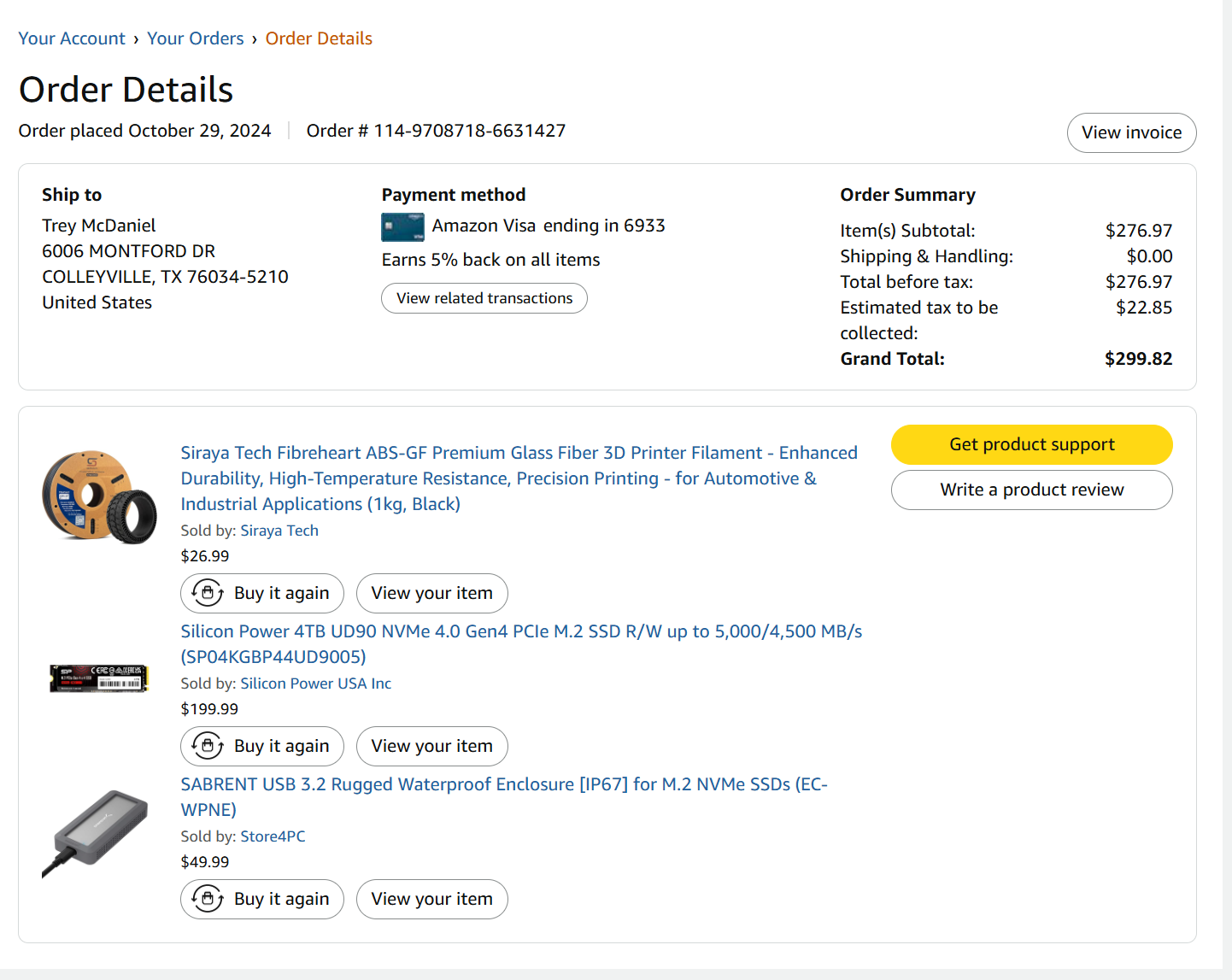
Task: Go to Your Account breadcrumb
Action: point(72,38)
